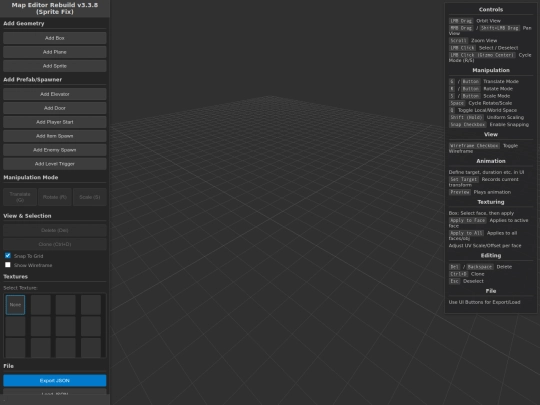Click the 'Controls' heading in help panel
This screenshot has height=405, width=540.
[x=491, y=10]
